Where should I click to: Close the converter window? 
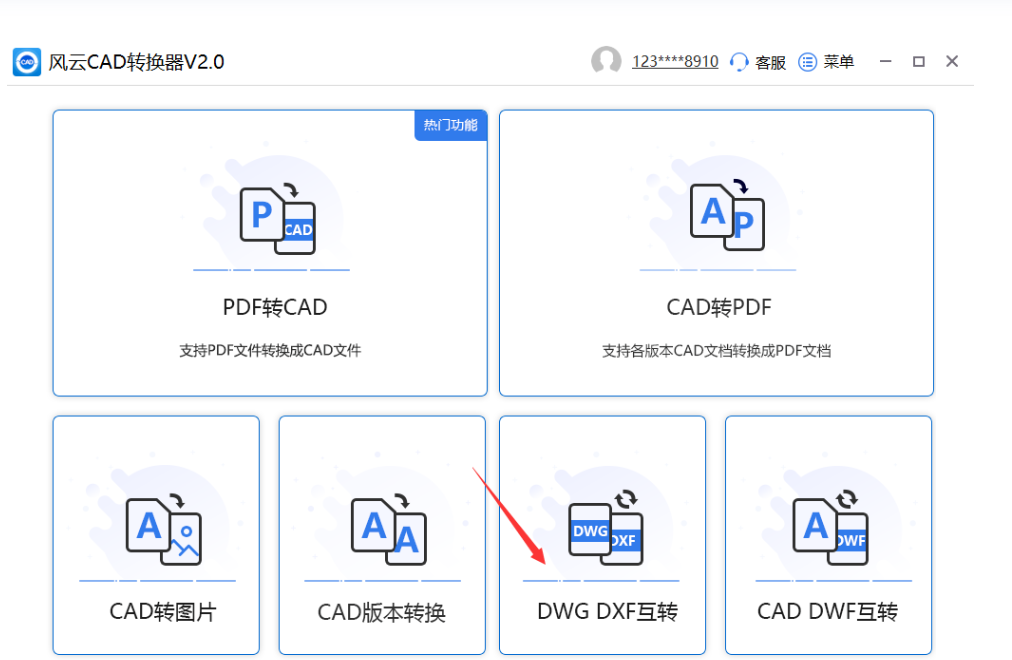point(952,61)
